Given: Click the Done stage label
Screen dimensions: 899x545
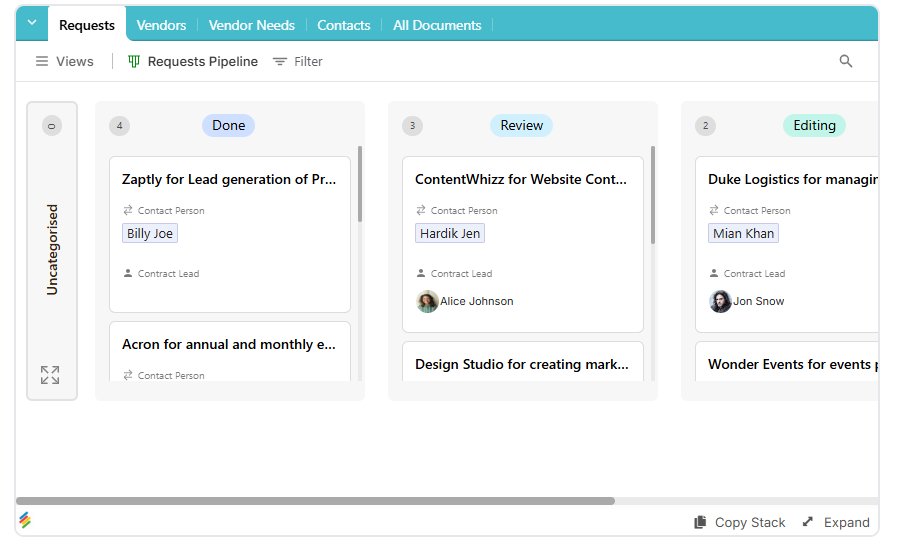Looking at the screenshot, I should [x=228, y=126].
